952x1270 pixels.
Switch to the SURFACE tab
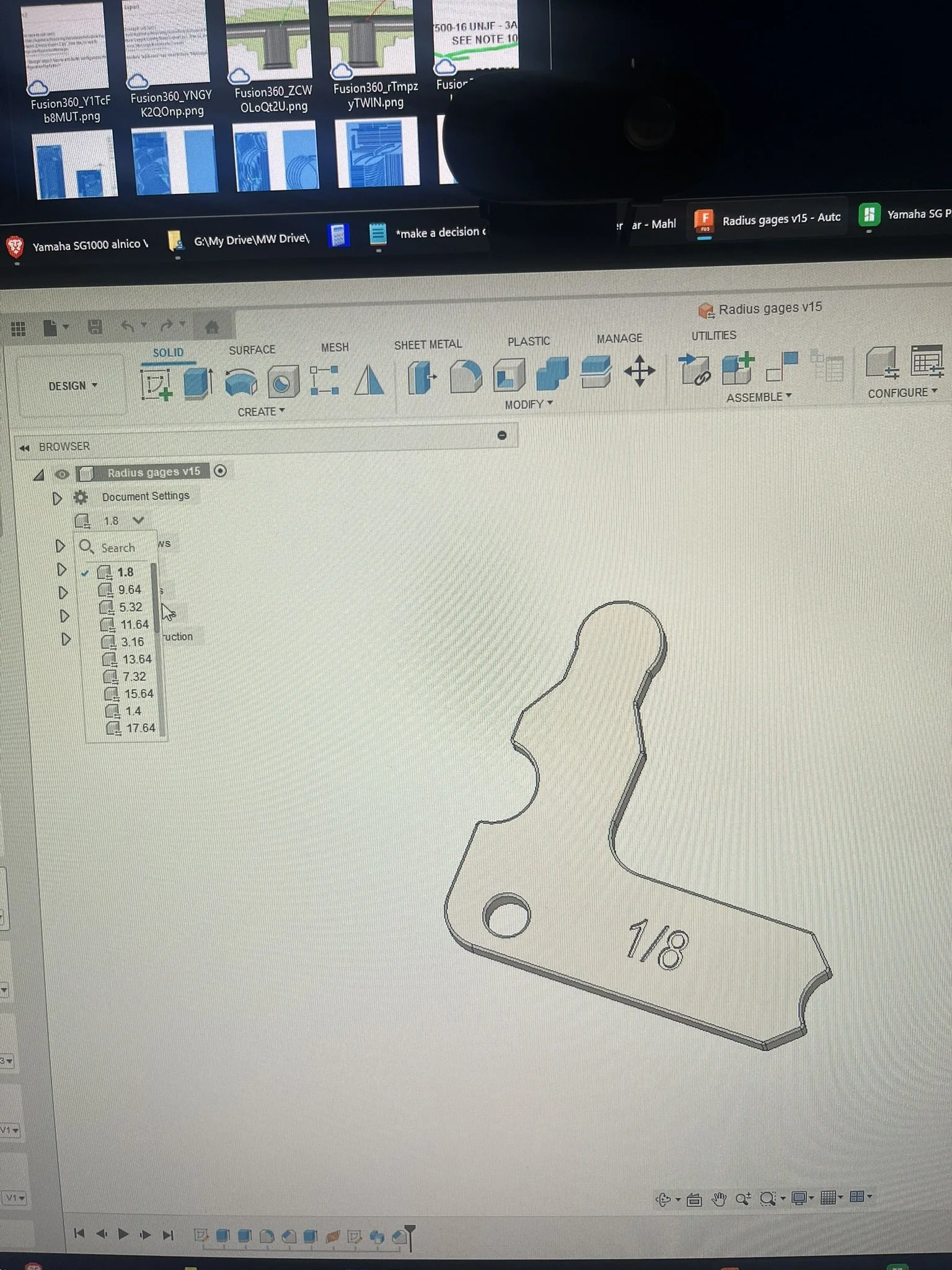tap(252, 350)
